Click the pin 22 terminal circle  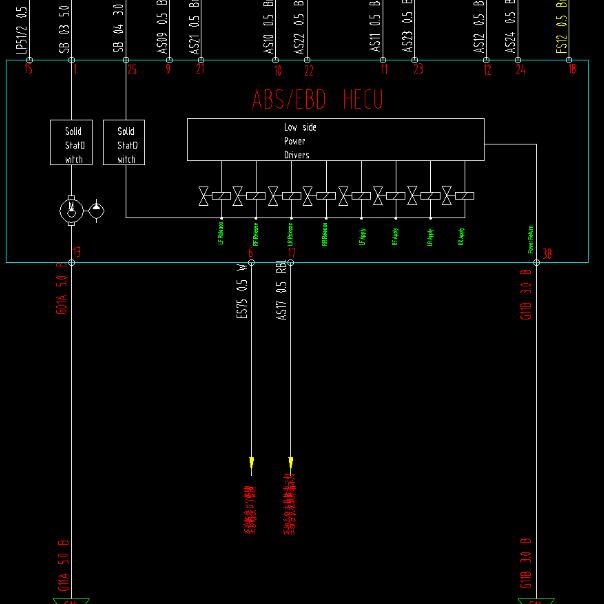pyautogui.click(x=307, y=60)
